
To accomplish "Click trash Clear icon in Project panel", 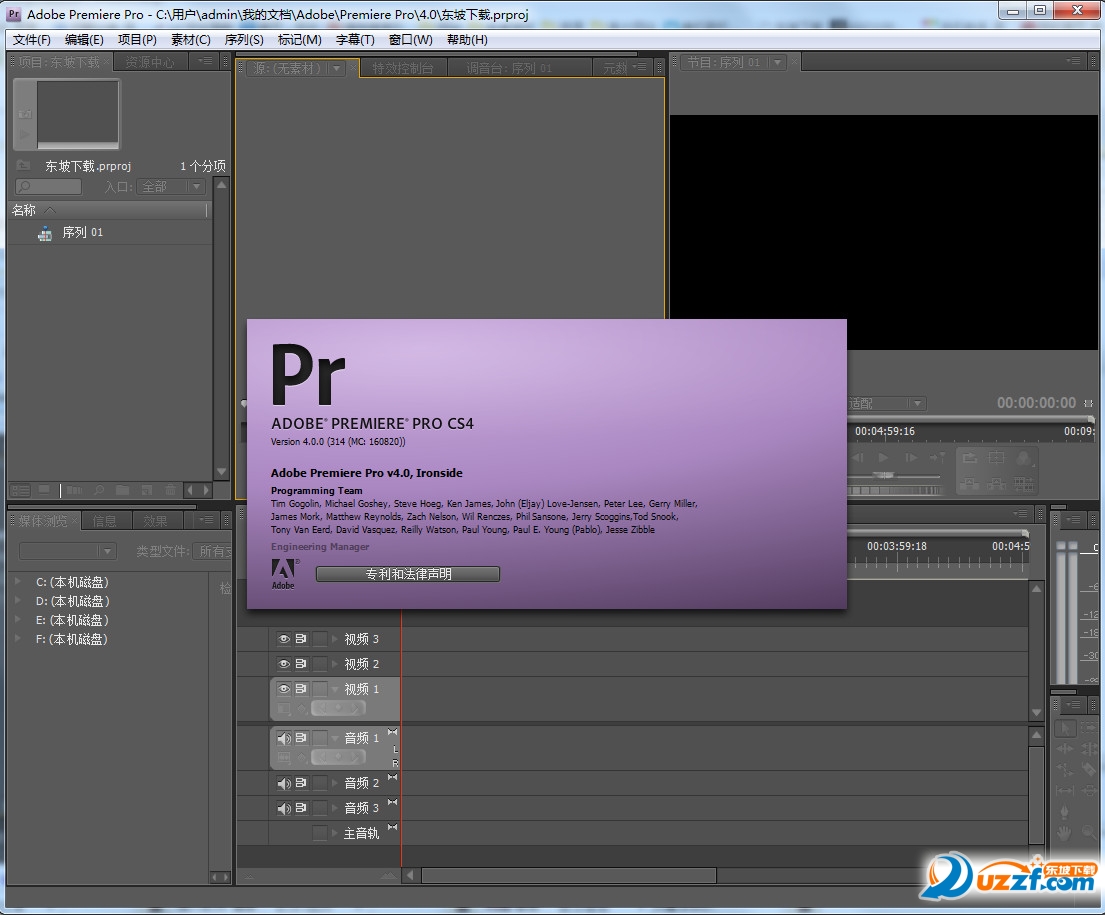I will [x=171, y=490].
